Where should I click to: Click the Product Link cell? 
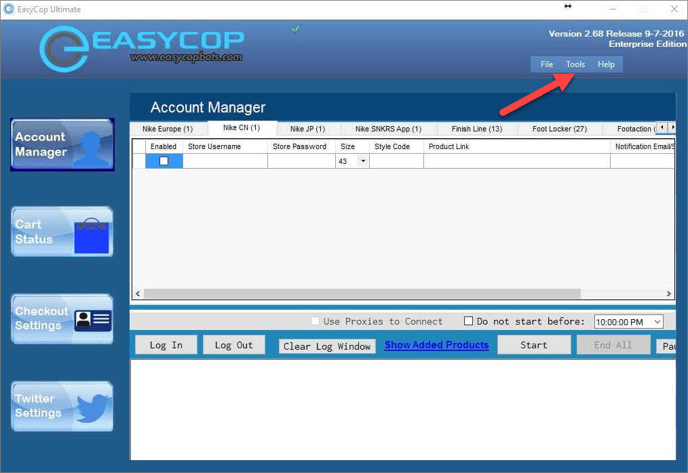click(517, 161)
